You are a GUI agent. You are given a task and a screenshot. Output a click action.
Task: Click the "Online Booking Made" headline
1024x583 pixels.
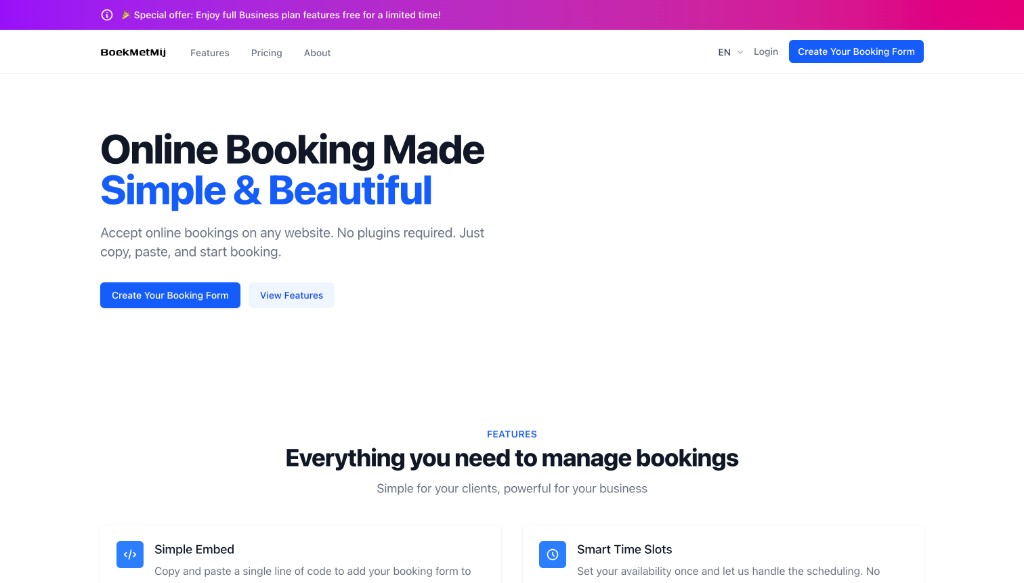[293, 150]
